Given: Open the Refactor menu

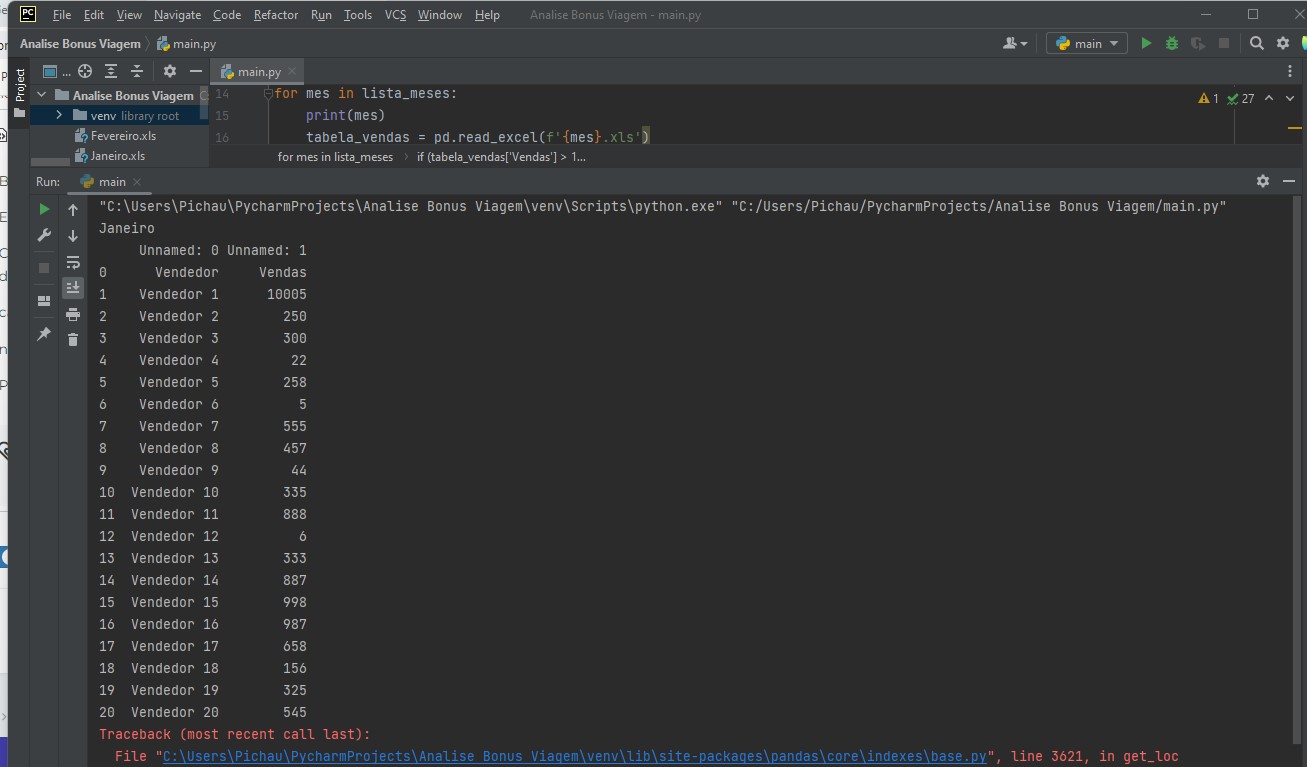Looking at the screenshot, I should coord(275,15).
